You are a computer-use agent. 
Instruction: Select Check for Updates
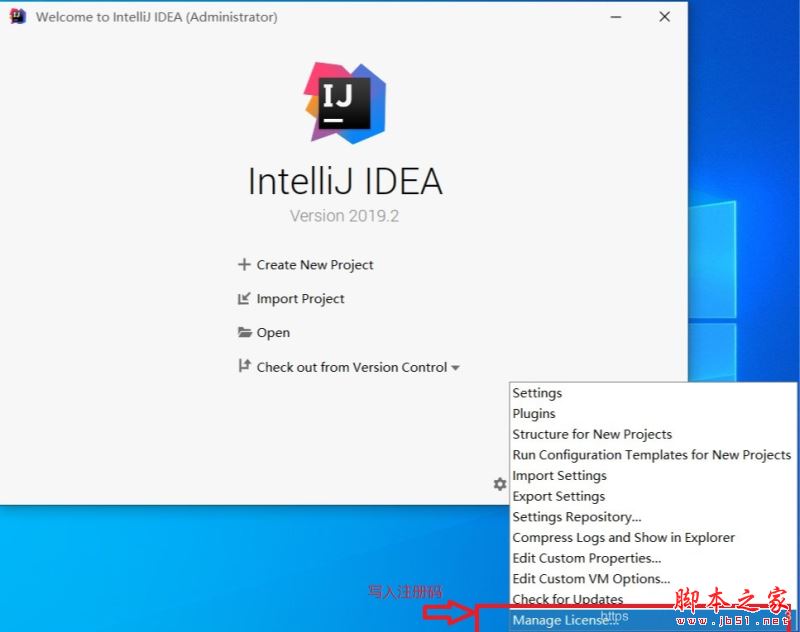tap(653, 599)
